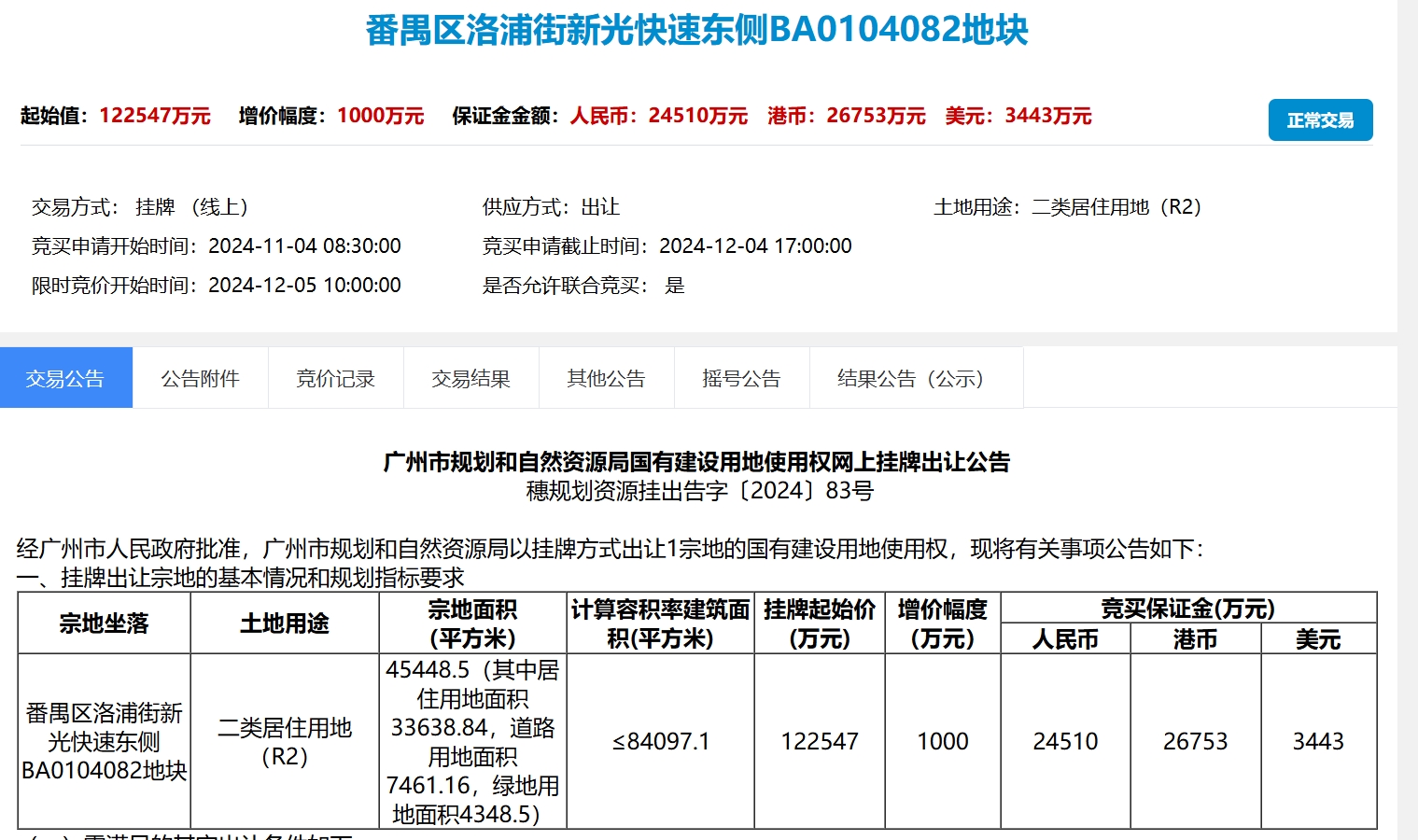This screenshot has height=840, width=1418.
Task: Click the blue 正常交易 button
Action: pyautogui.click(x=1319, y=120)
